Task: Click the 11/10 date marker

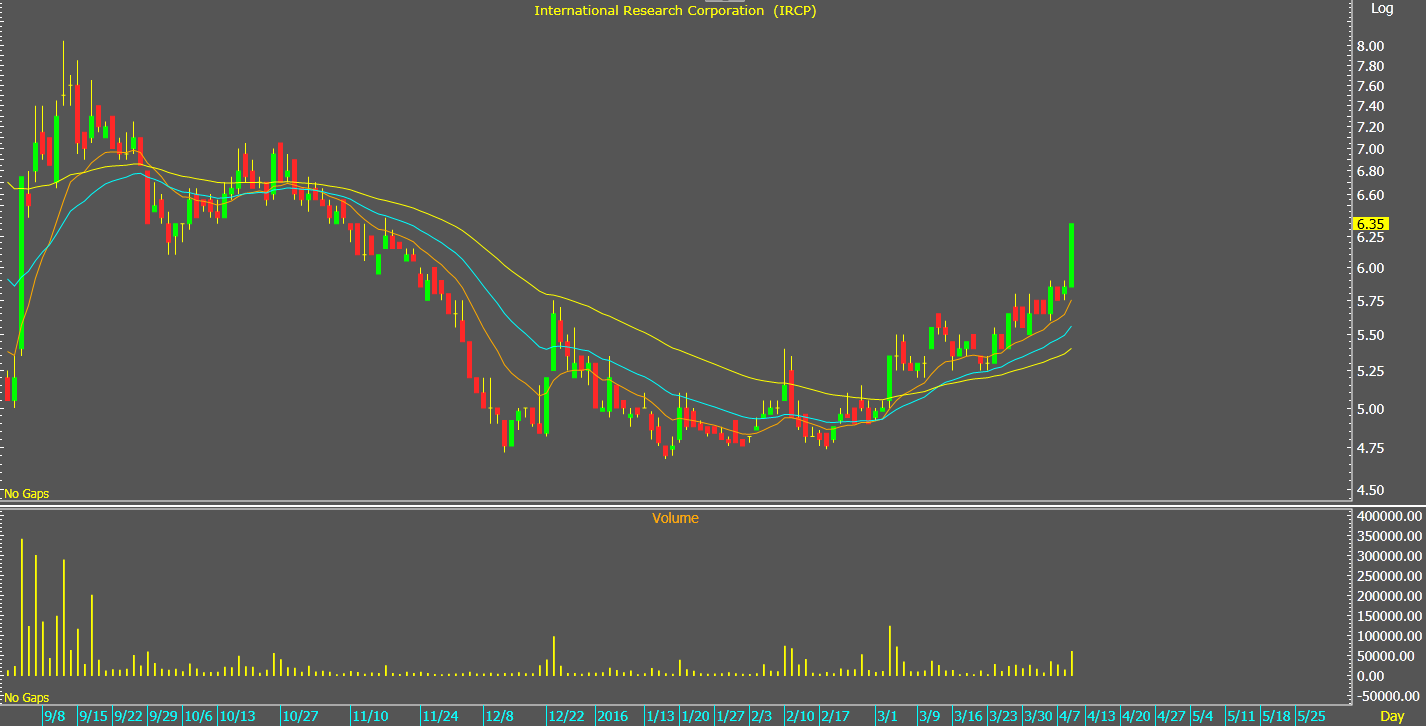Action: [x=370, y=716]
